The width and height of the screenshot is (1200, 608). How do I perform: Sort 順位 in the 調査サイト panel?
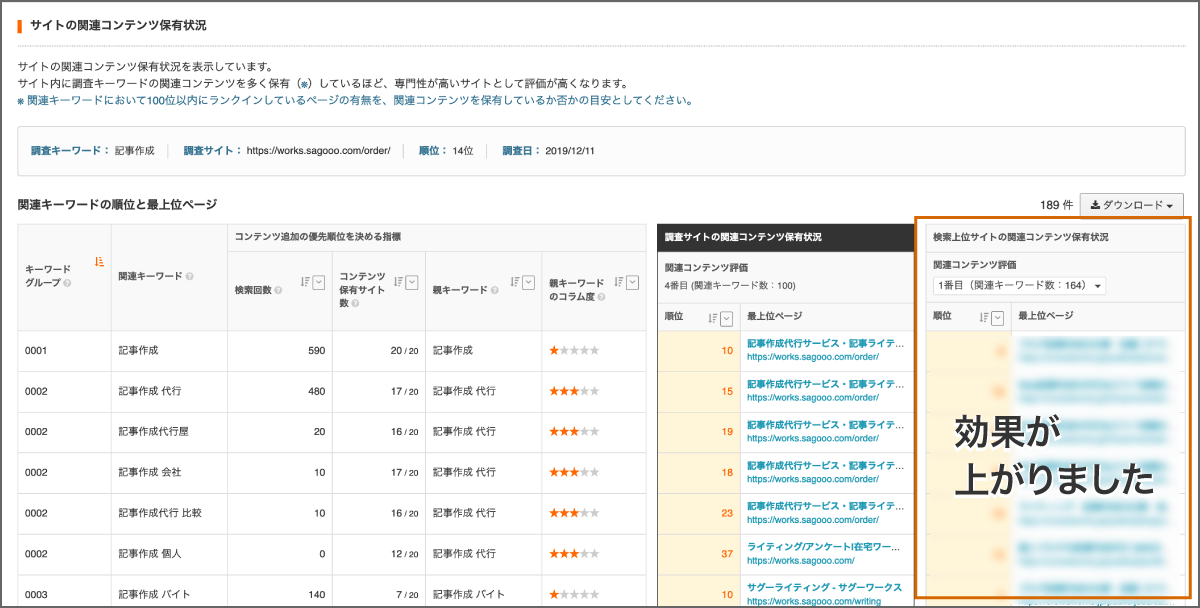coord(712,318)
